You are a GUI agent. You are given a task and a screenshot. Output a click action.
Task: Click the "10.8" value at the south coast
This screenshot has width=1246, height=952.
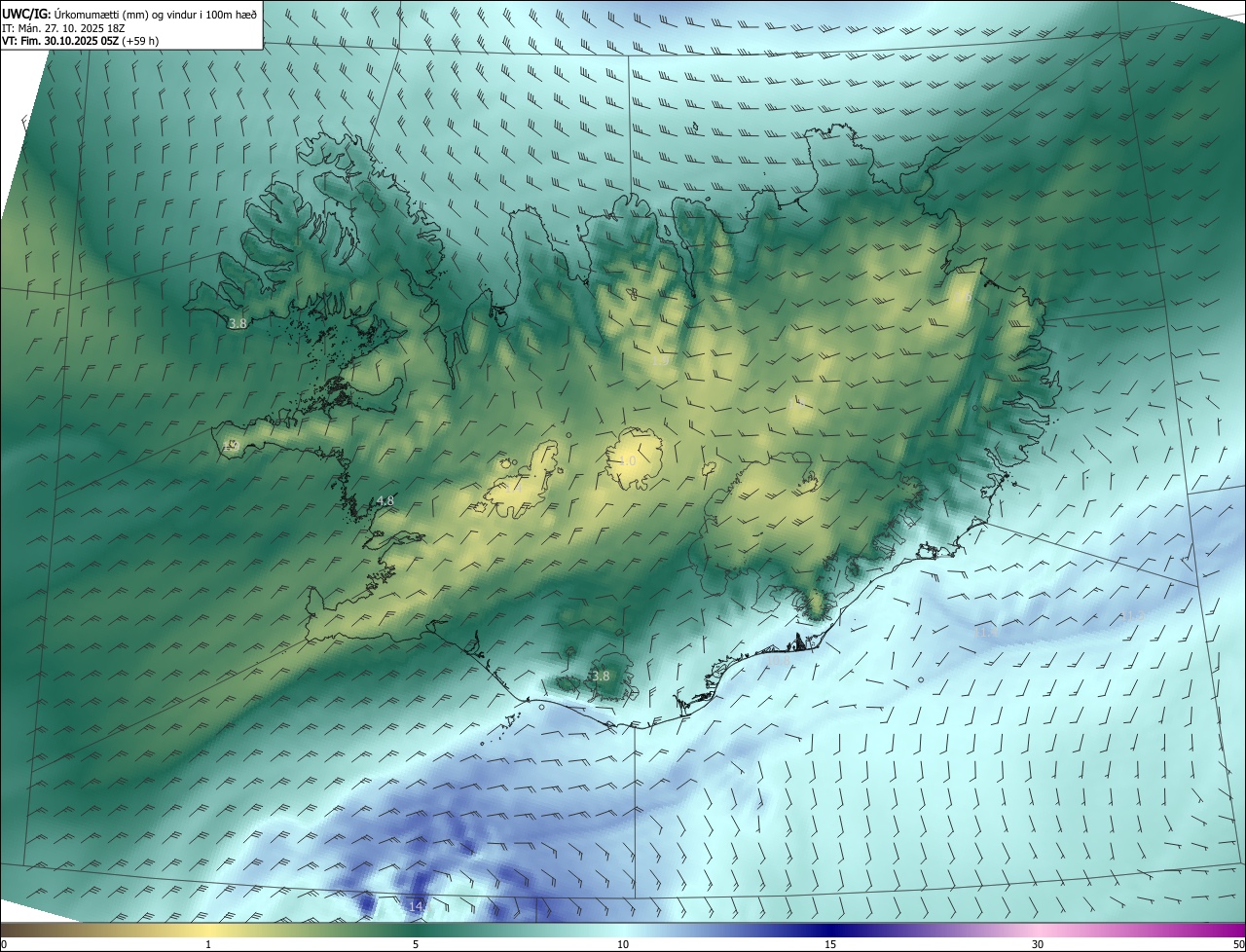[x=779, y=660]
